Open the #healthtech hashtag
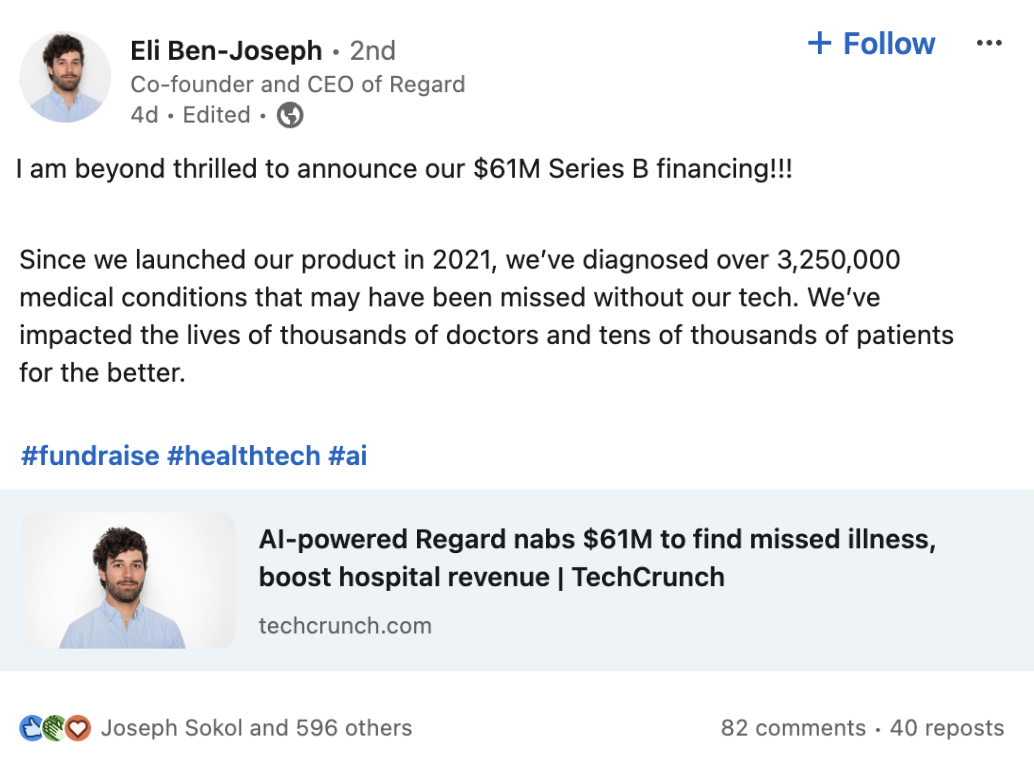Image resolution: width=1034 pixels, height=776 pixels. tap(244, 456)
